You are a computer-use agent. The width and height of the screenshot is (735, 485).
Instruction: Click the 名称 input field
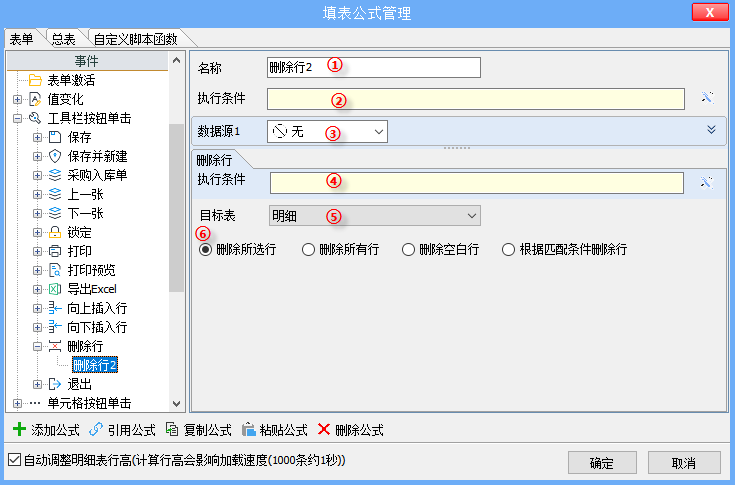tap(374, 67)
